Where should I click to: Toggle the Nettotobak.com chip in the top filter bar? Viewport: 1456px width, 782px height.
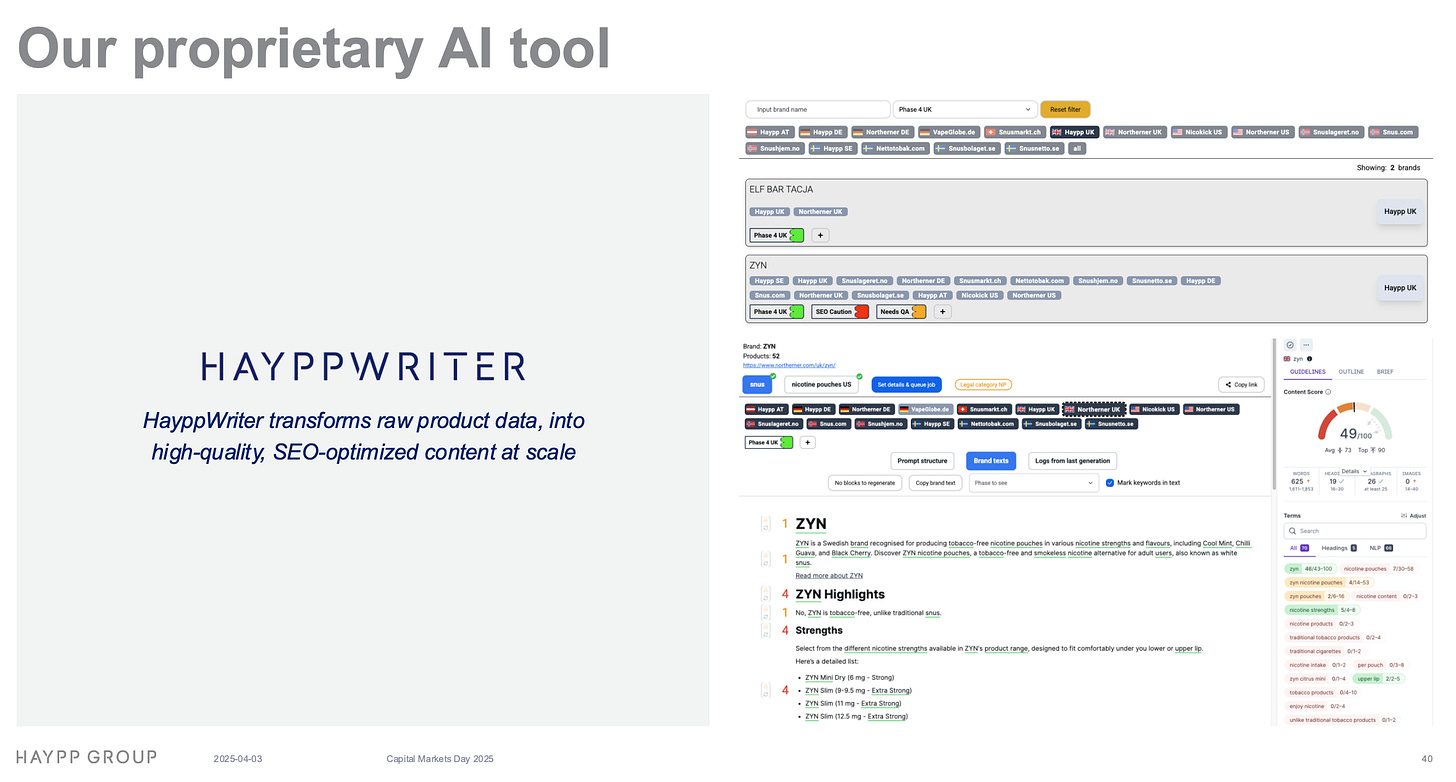coord(895,148)
